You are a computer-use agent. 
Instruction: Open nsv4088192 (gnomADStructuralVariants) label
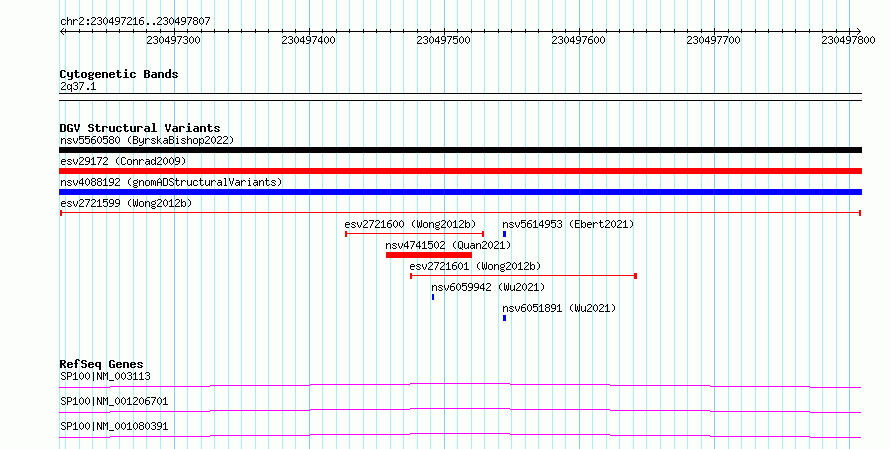pos(171,182)
